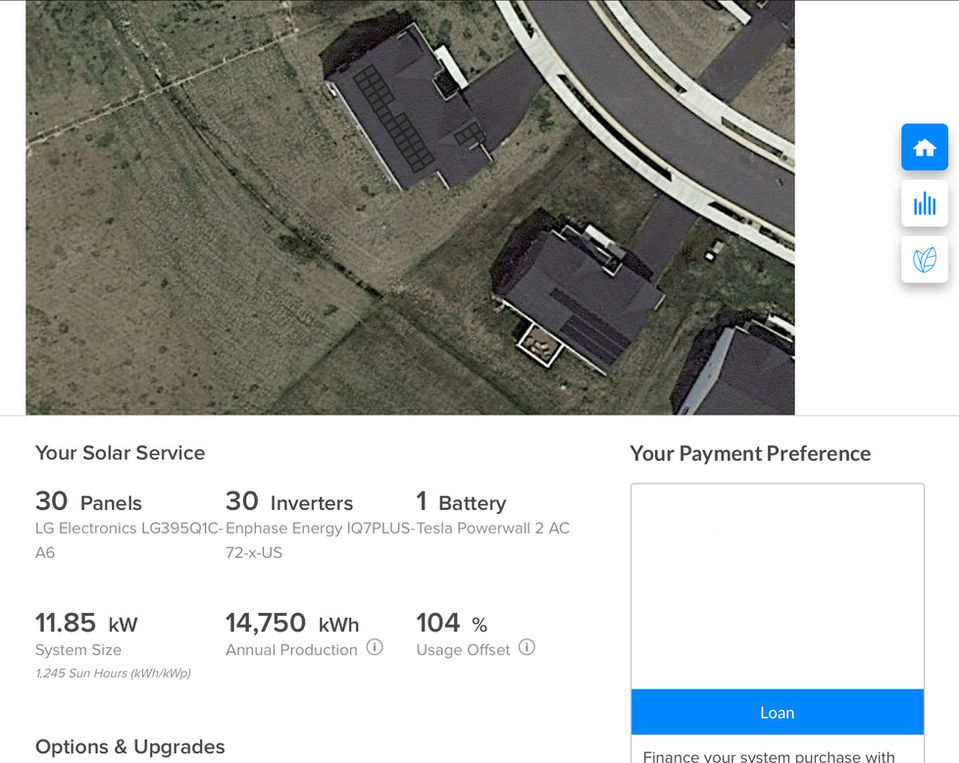The width and height of the screenshot is (959, 763).
Task: Select the 30 Inverters label
Action: [x=289, y=502]
